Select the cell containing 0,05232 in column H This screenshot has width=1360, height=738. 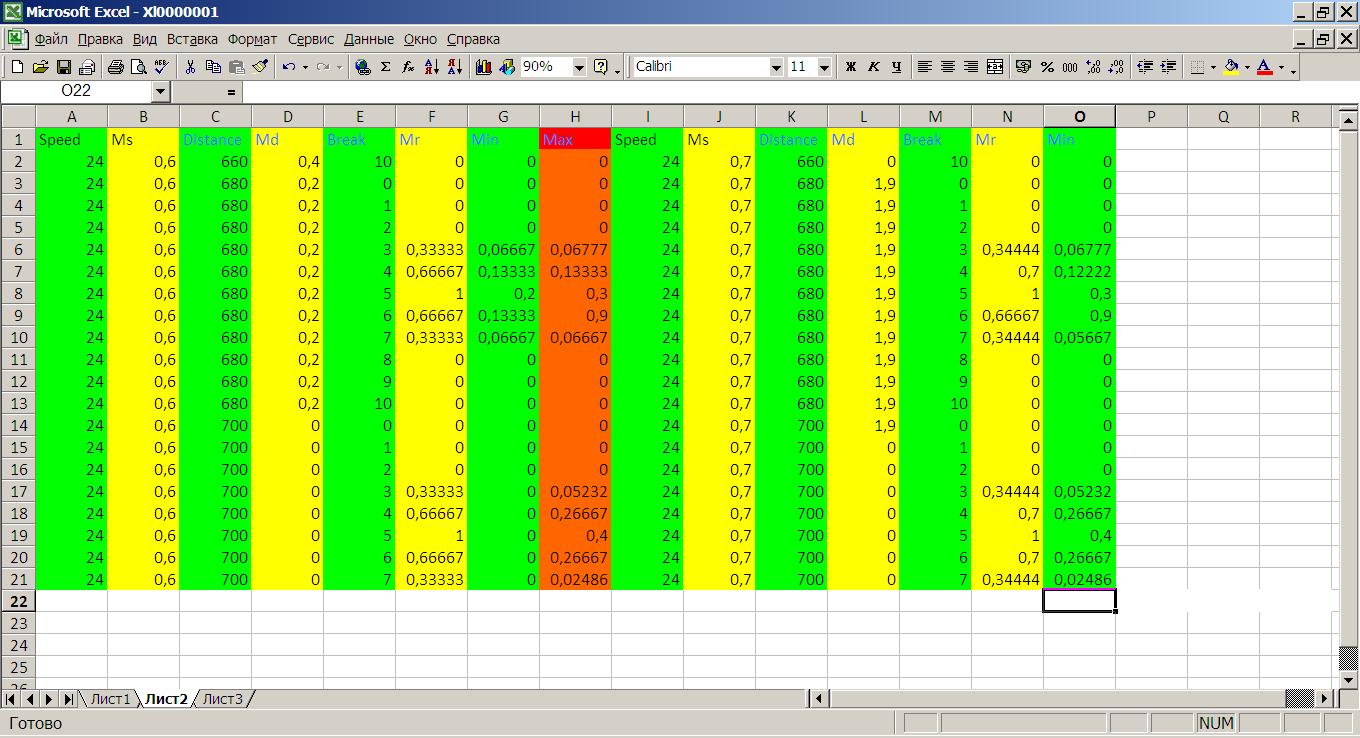[x=575, y=491]
